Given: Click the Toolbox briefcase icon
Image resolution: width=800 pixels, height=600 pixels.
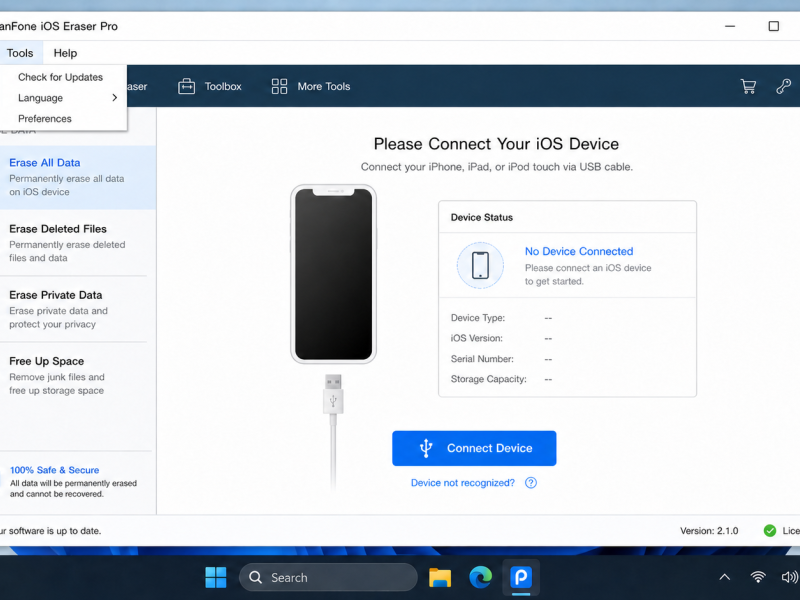Looking at the screenshot, I should coord(186,86).
